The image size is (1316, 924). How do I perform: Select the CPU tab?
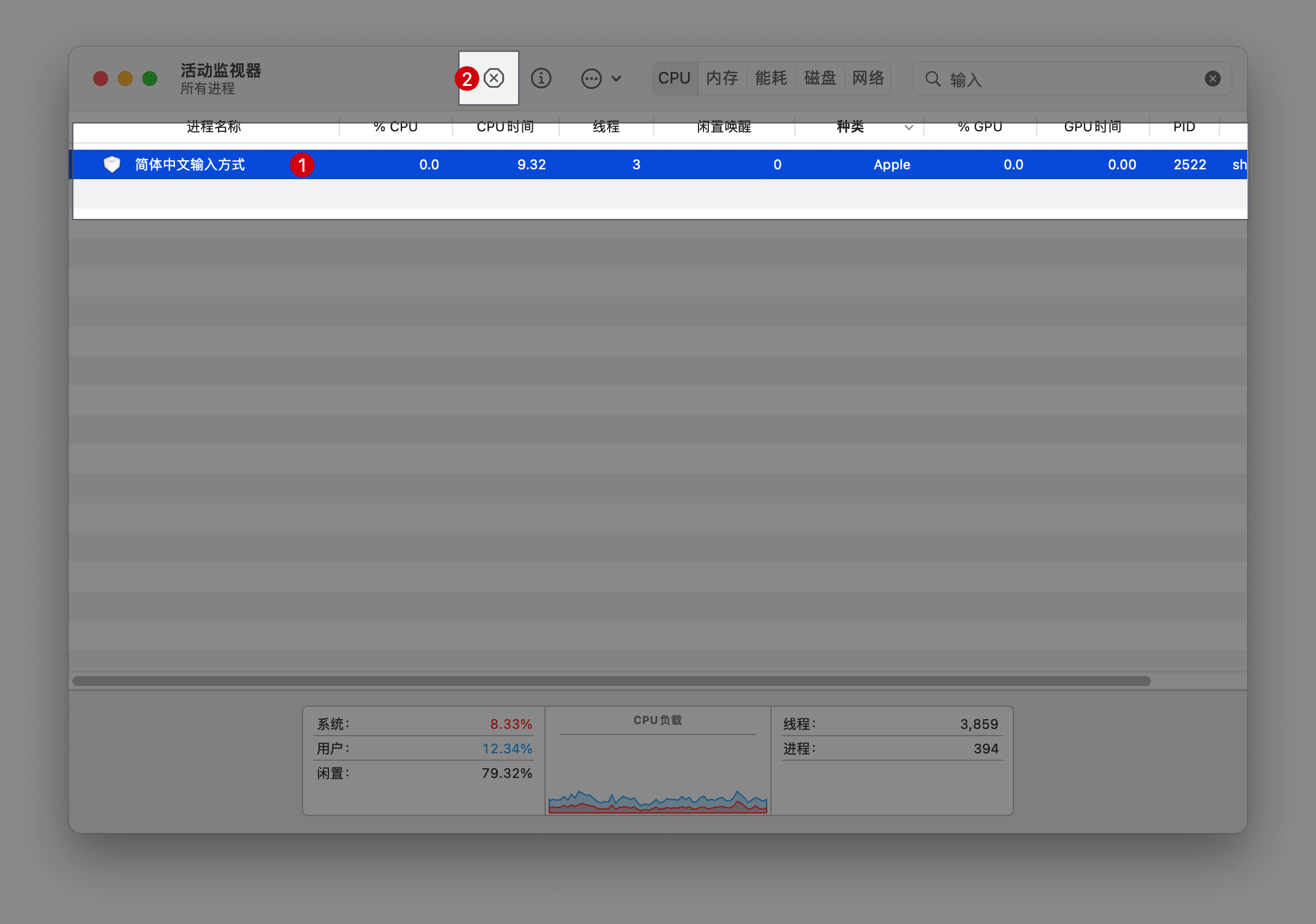[674, 79]
